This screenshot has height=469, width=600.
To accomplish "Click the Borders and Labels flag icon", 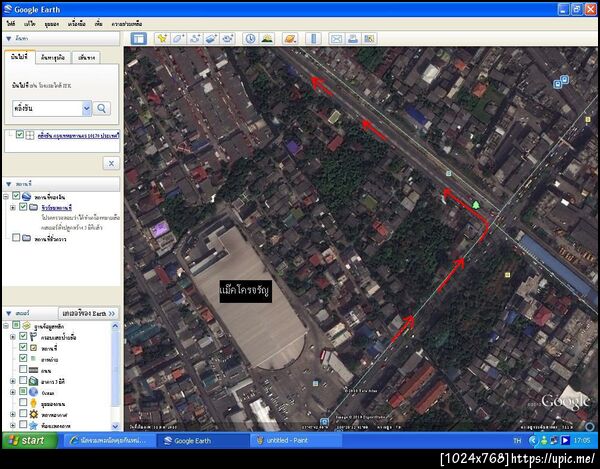I will [33, 337].
